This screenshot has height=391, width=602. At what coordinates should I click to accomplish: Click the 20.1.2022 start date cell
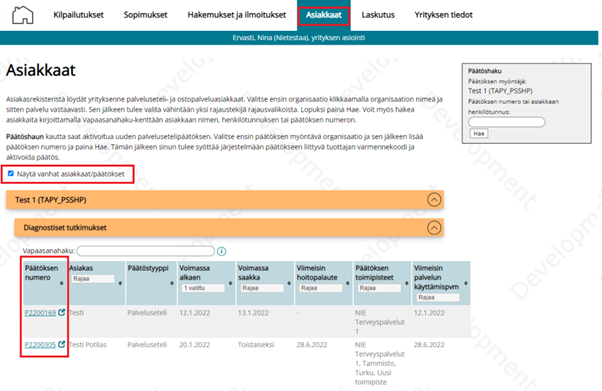point(195,345)
